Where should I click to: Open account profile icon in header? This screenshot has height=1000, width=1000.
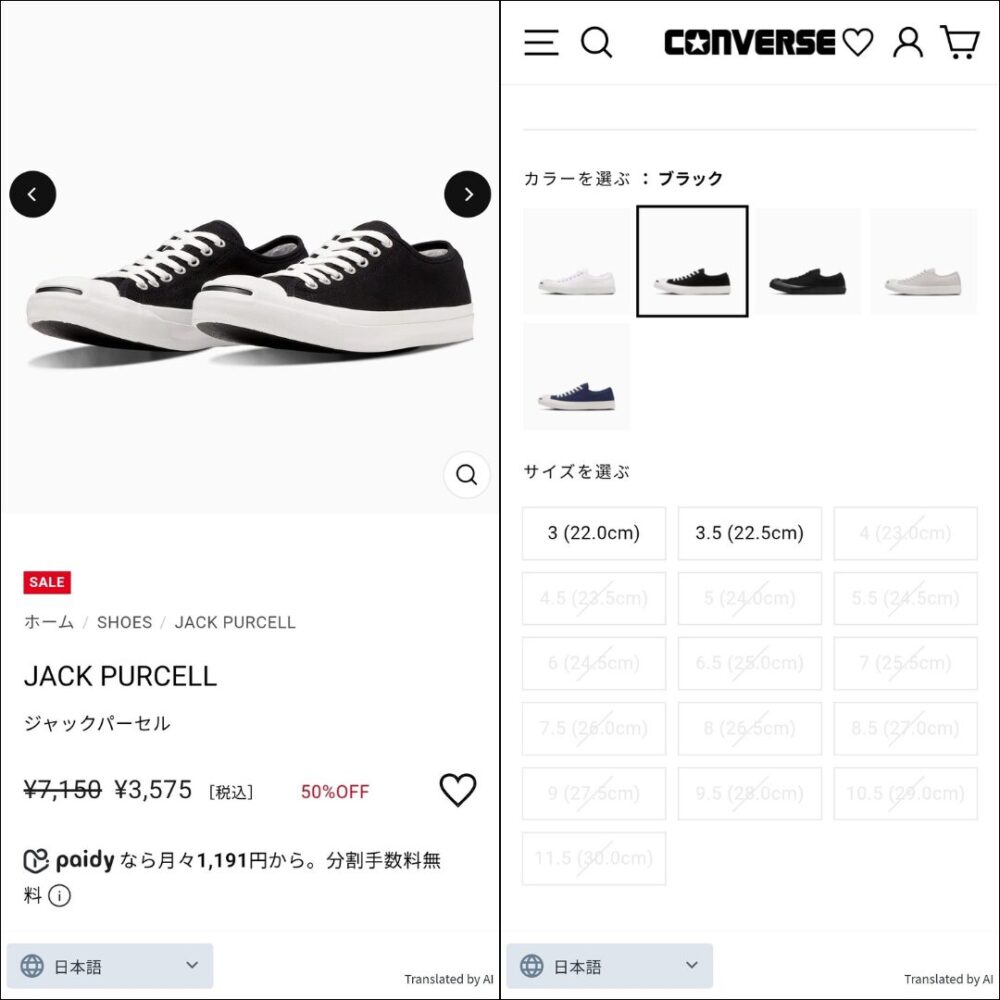tap(908, 43)
